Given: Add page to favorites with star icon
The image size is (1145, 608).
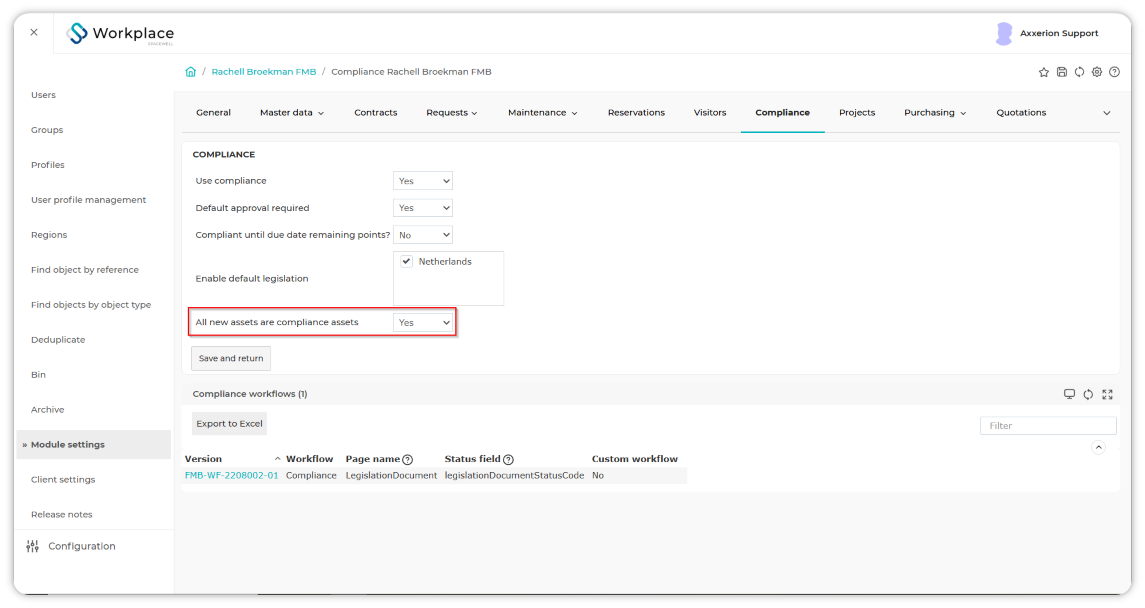Looking at the screenshot, I should pyautogui.click(x=1043, y=72).
